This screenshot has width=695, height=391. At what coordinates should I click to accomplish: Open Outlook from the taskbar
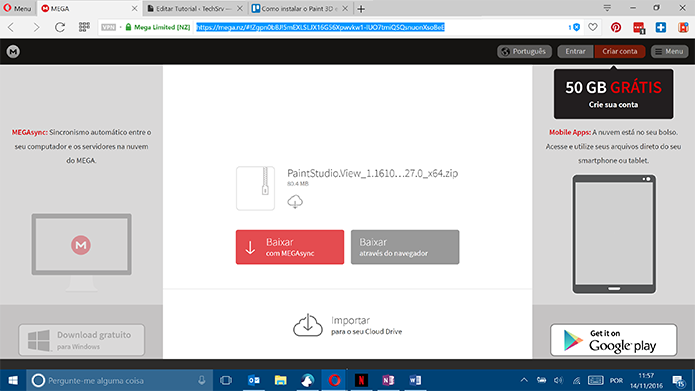coord(254,380)
